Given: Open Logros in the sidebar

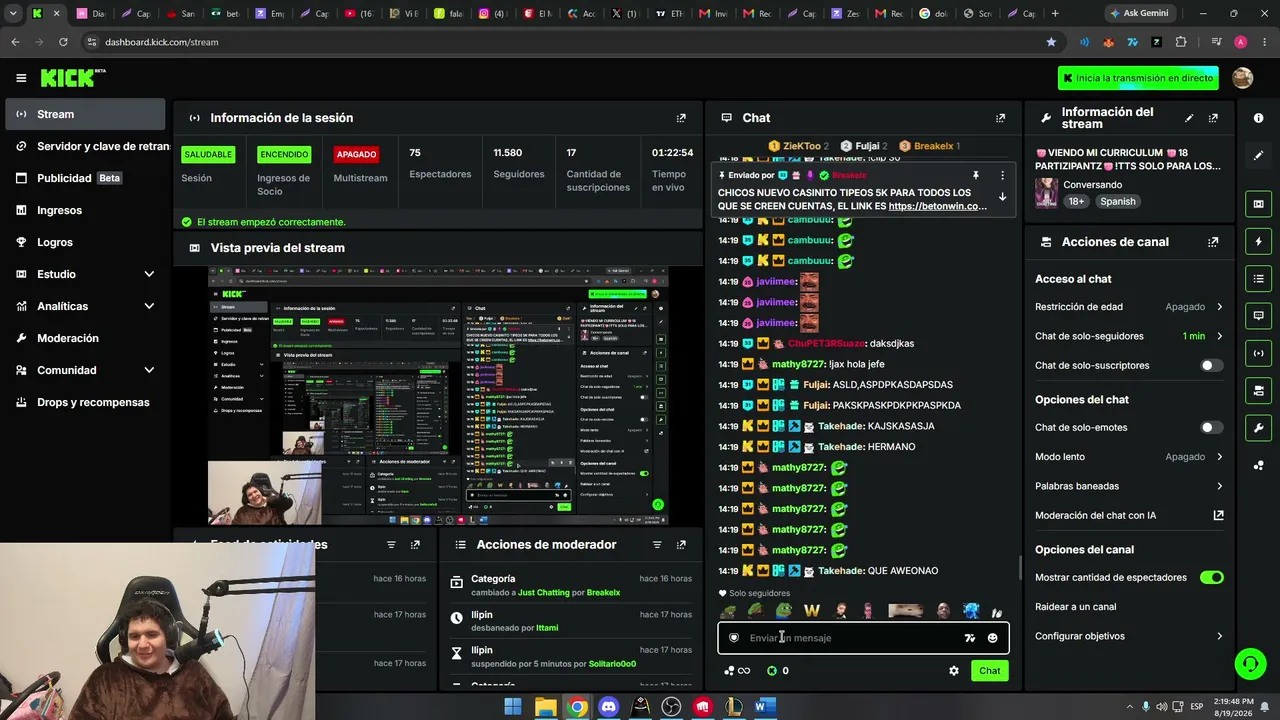Looking at the screenshot, I should click(x=85, y=242).
